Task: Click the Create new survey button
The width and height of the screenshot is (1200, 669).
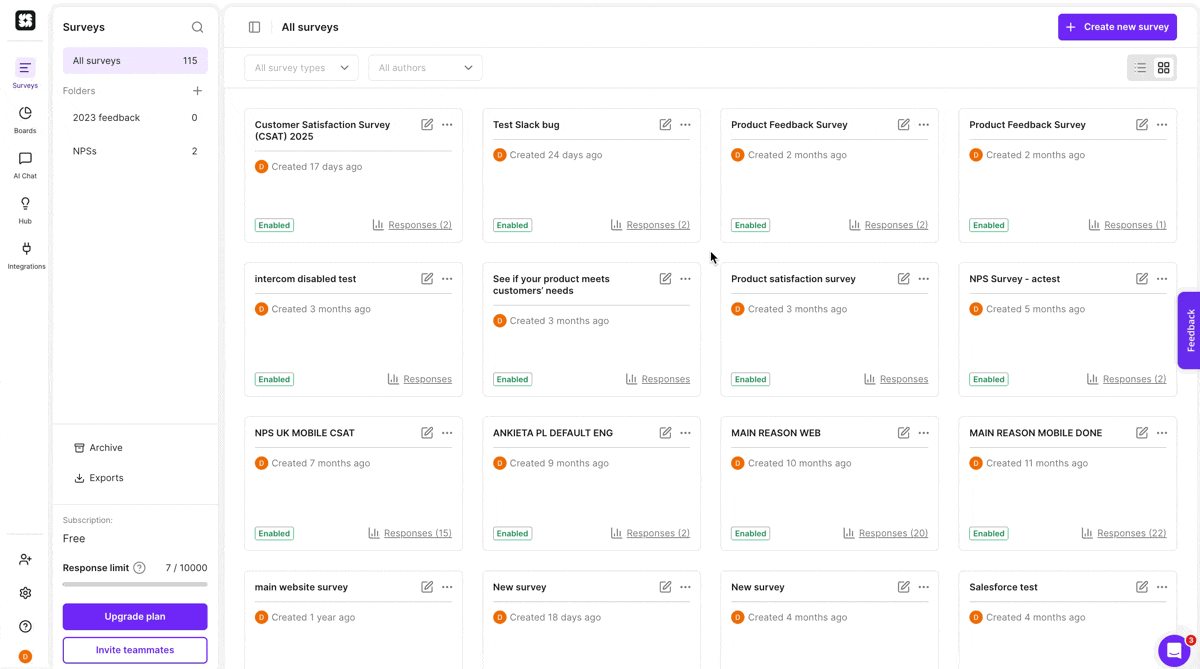Action: click(1117, 27)
